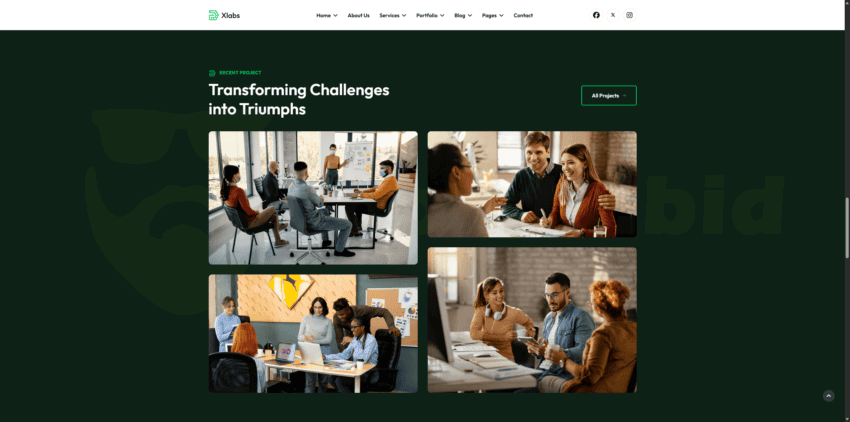Click the All Projects button
850x422 pixels.
pos(609,95)
